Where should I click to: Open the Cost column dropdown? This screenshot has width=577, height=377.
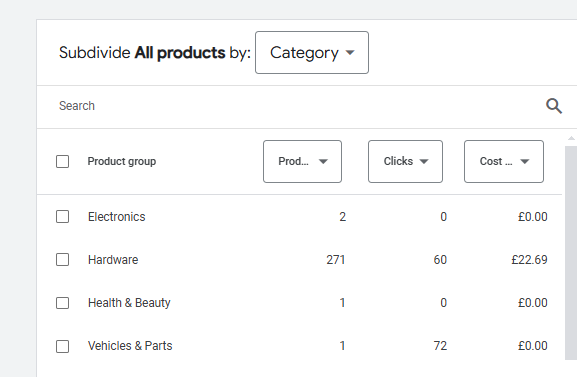504,161
